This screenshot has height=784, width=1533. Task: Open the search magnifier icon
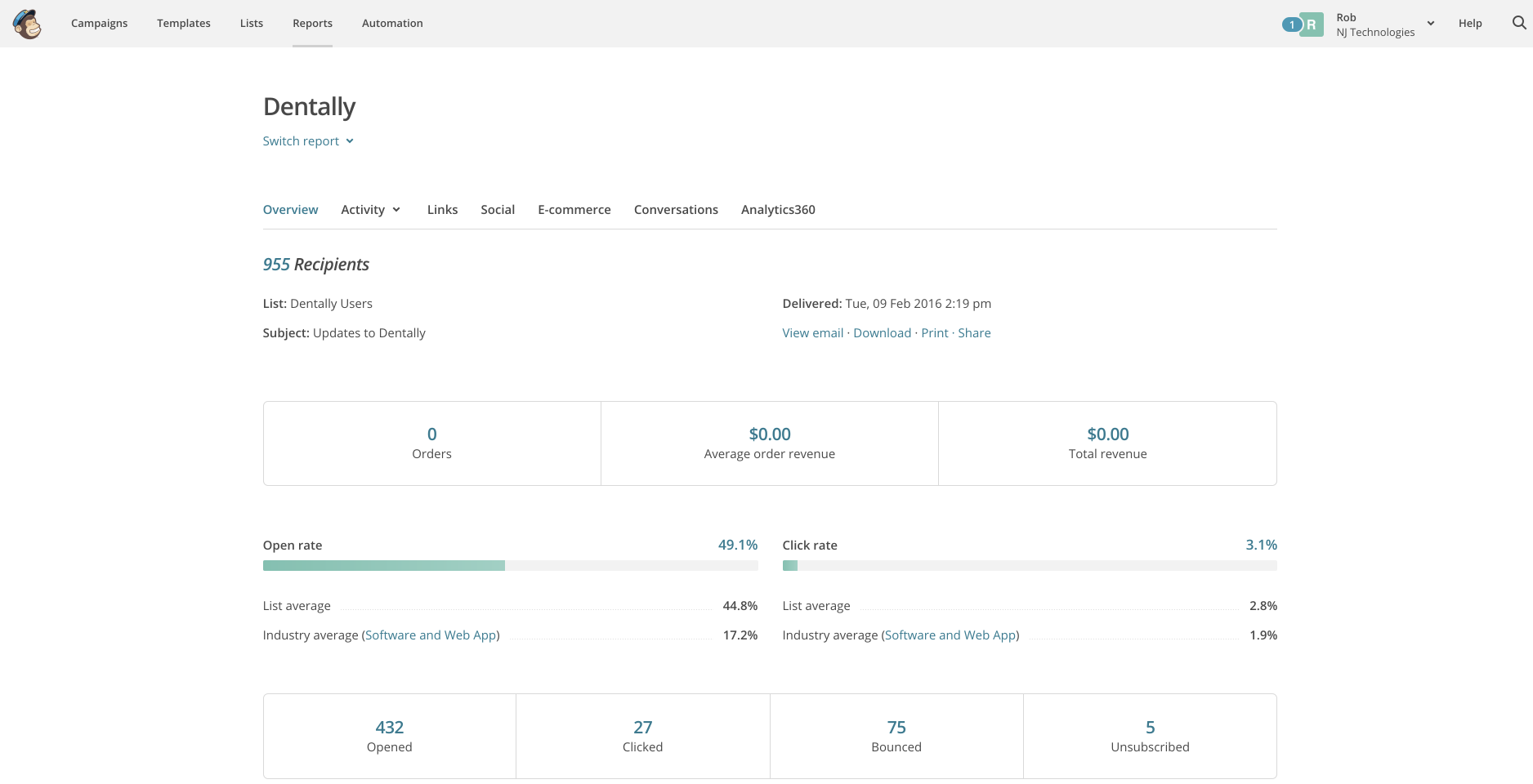coord(1518,23)
